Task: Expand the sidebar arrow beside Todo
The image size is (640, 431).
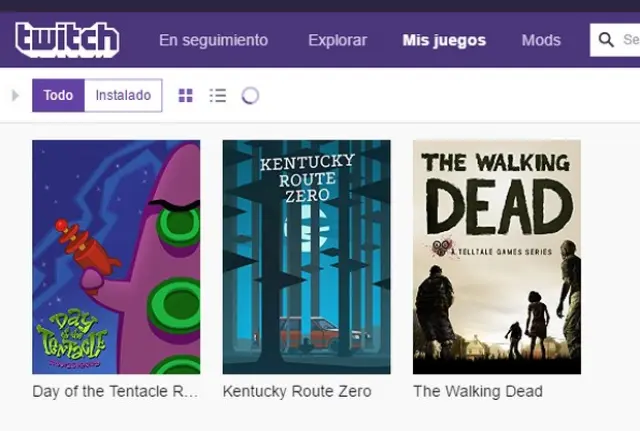Action: pyautogui.click(x=16, y=96)
